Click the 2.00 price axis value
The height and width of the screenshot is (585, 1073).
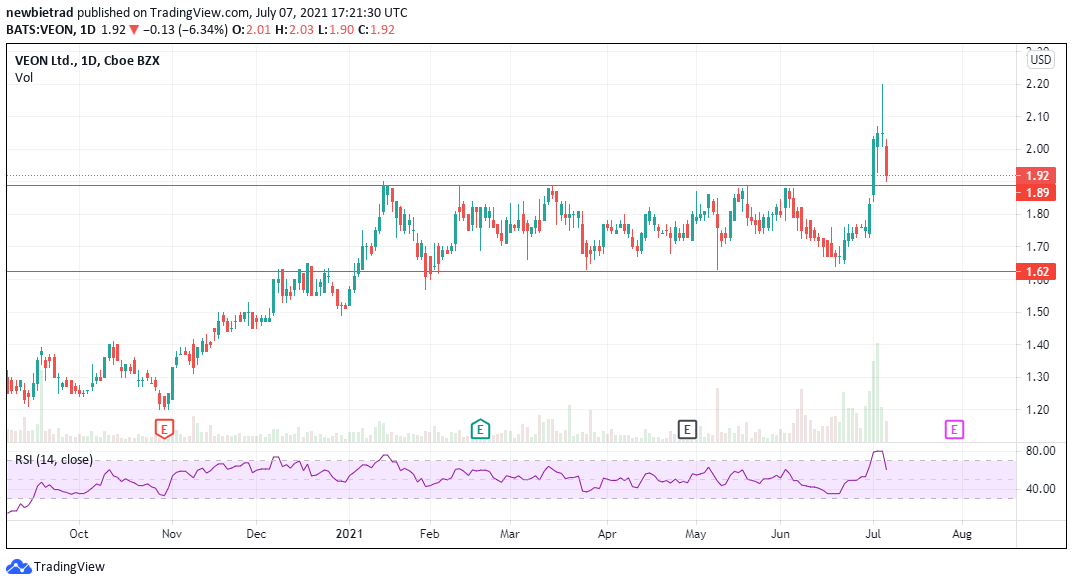click(x=1037, y=148)
